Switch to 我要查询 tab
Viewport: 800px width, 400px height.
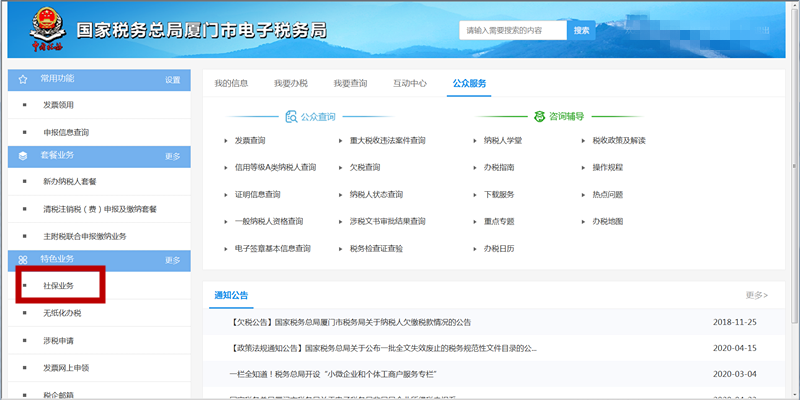tap(351, 83)
